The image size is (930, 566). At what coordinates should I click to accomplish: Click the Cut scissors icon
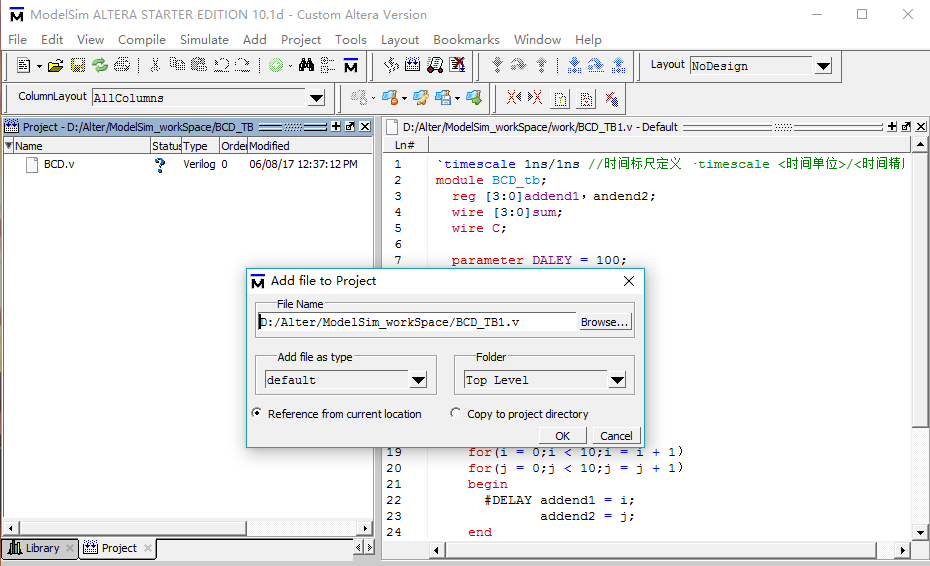(x=155, y=65)
